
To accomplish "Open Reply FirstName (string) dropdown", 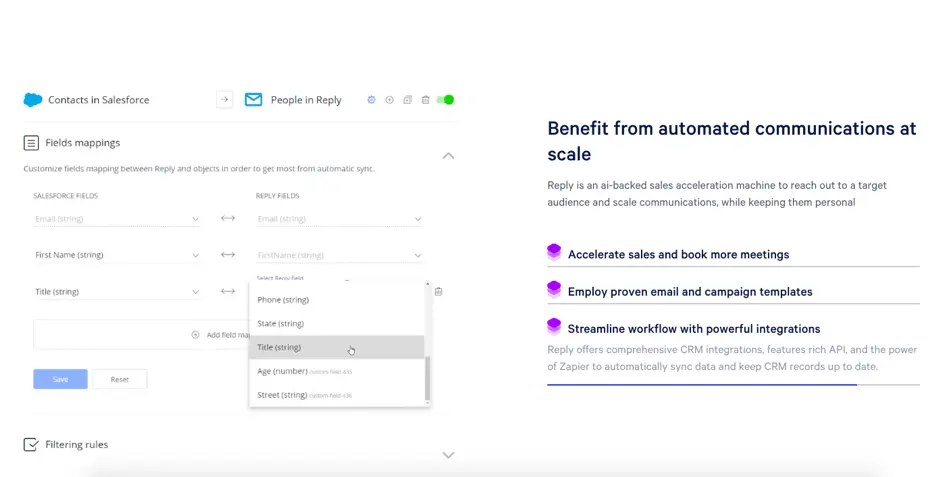I will [340, 255].
